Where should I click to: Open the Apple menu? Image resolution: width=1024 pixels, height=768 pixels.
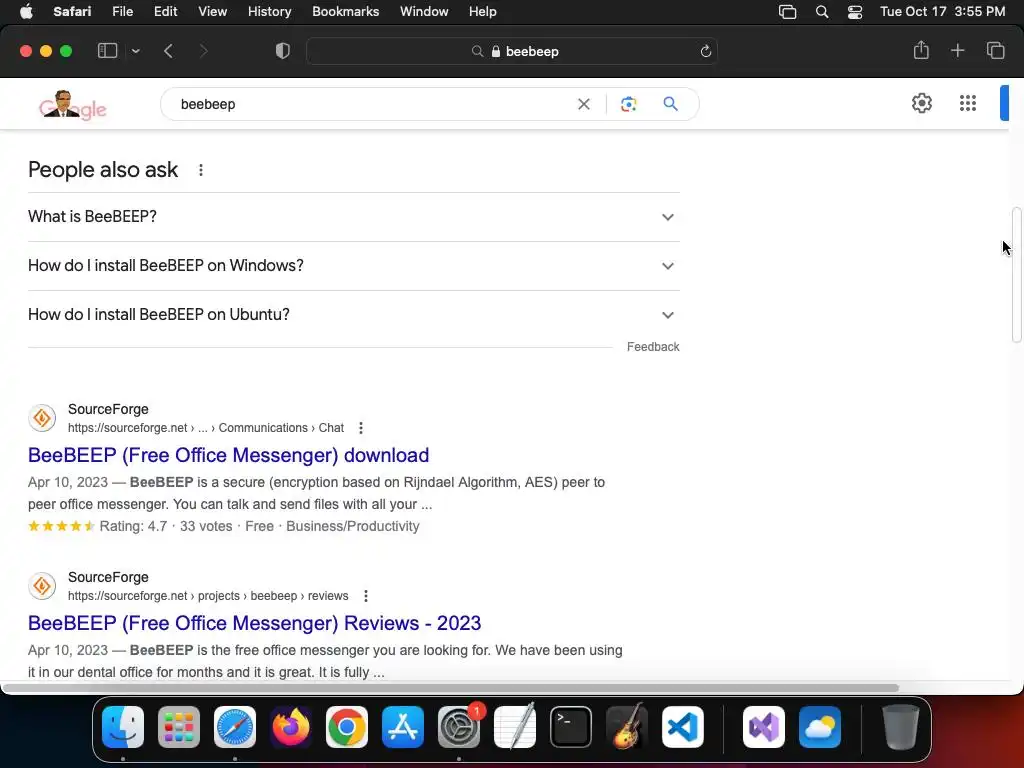coord(26,12)
